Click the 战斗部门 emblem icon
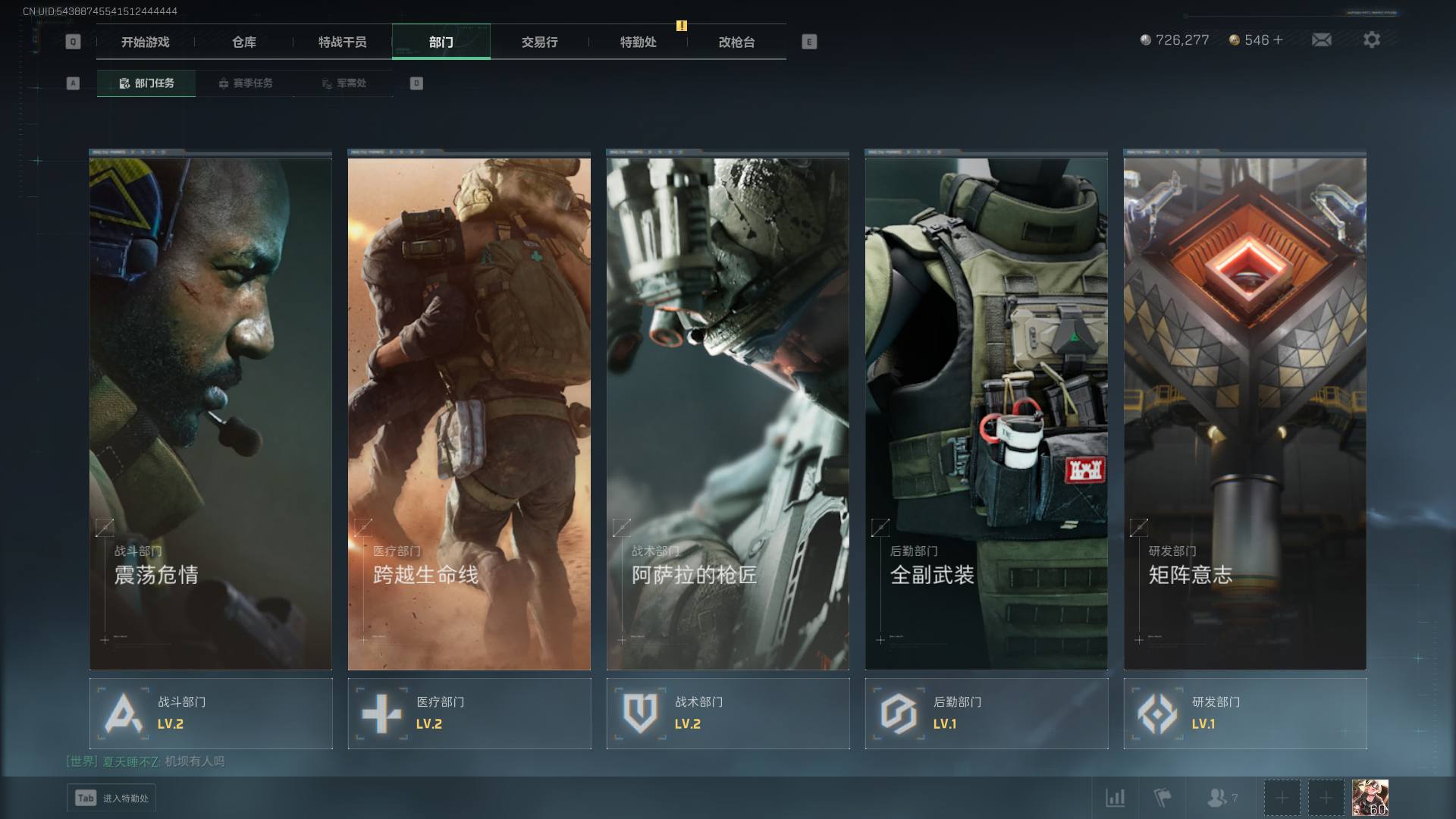Image resolution: width=1456 pixels, height=819 pixels. pos(124,714)
